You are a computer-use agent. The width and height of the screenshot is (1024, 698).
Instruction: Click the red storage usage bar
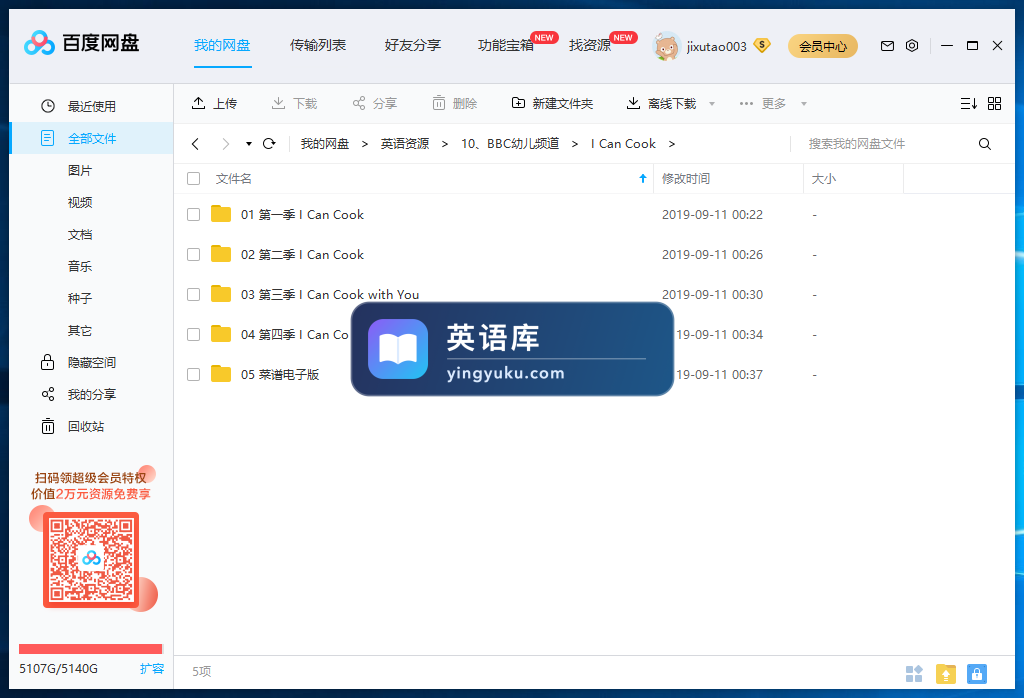tap(91, 648)
